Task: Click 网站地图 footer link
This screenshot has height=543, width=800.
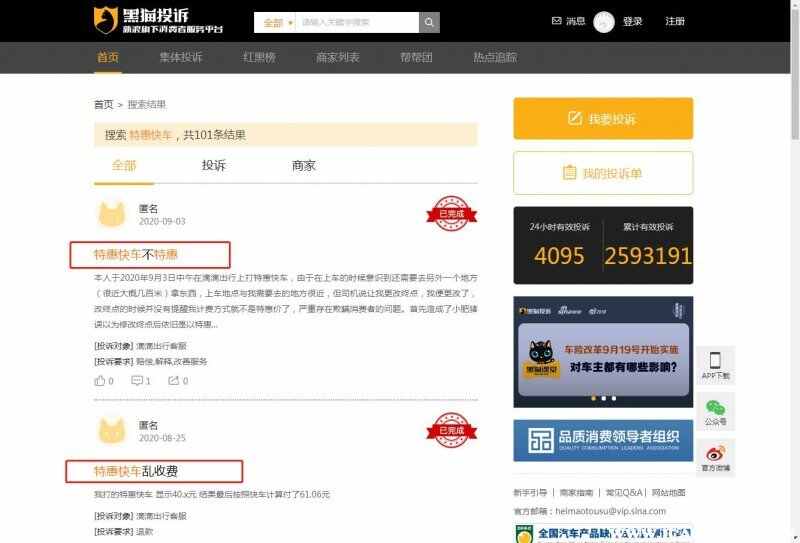Action: tap(668, 492)
